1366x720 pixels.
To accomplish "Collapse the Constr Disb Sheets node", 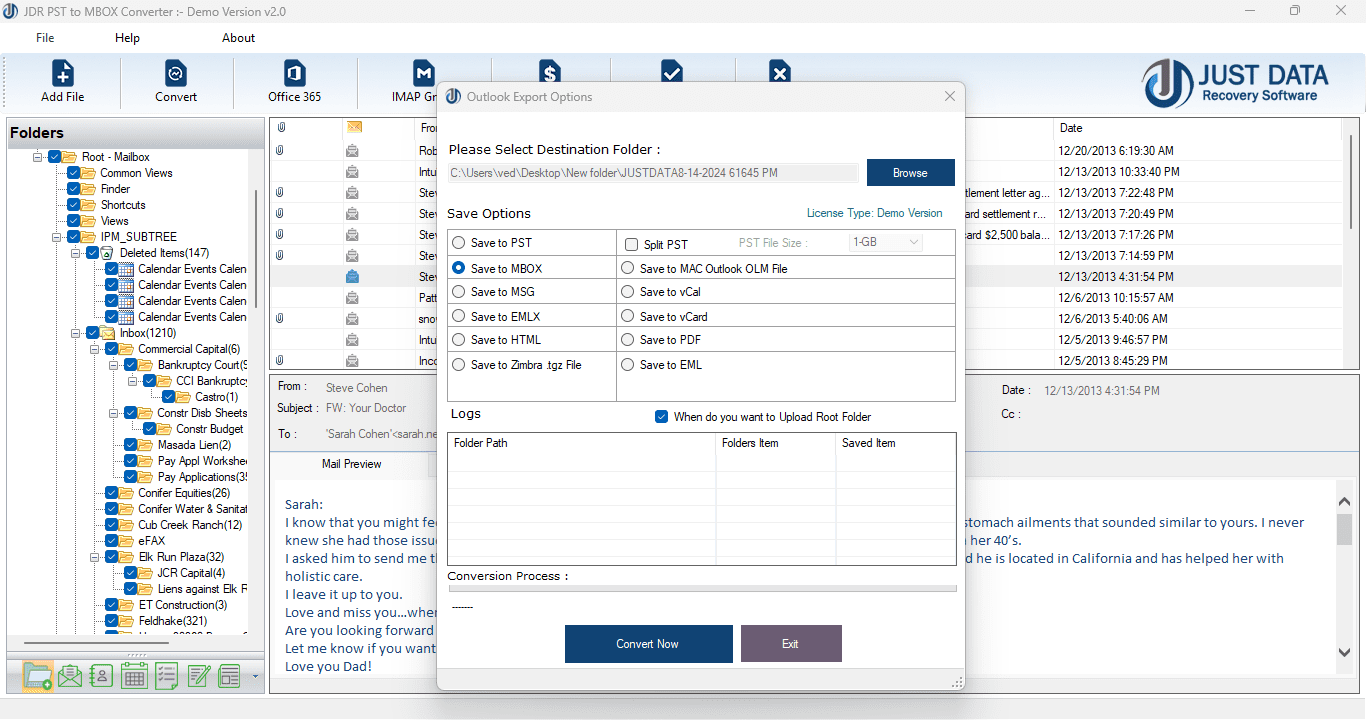I will point(113,413).
